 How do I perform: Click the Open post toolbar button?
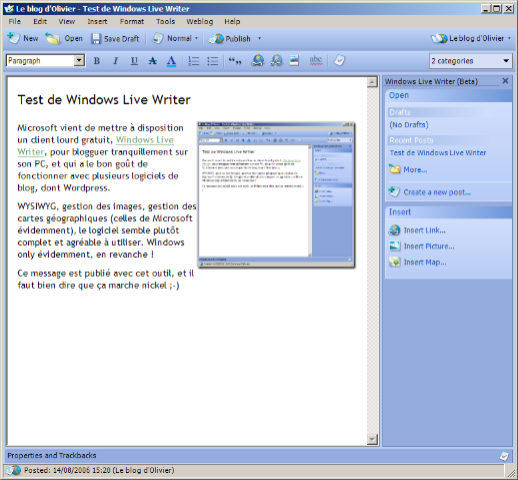tap(64, 38)
